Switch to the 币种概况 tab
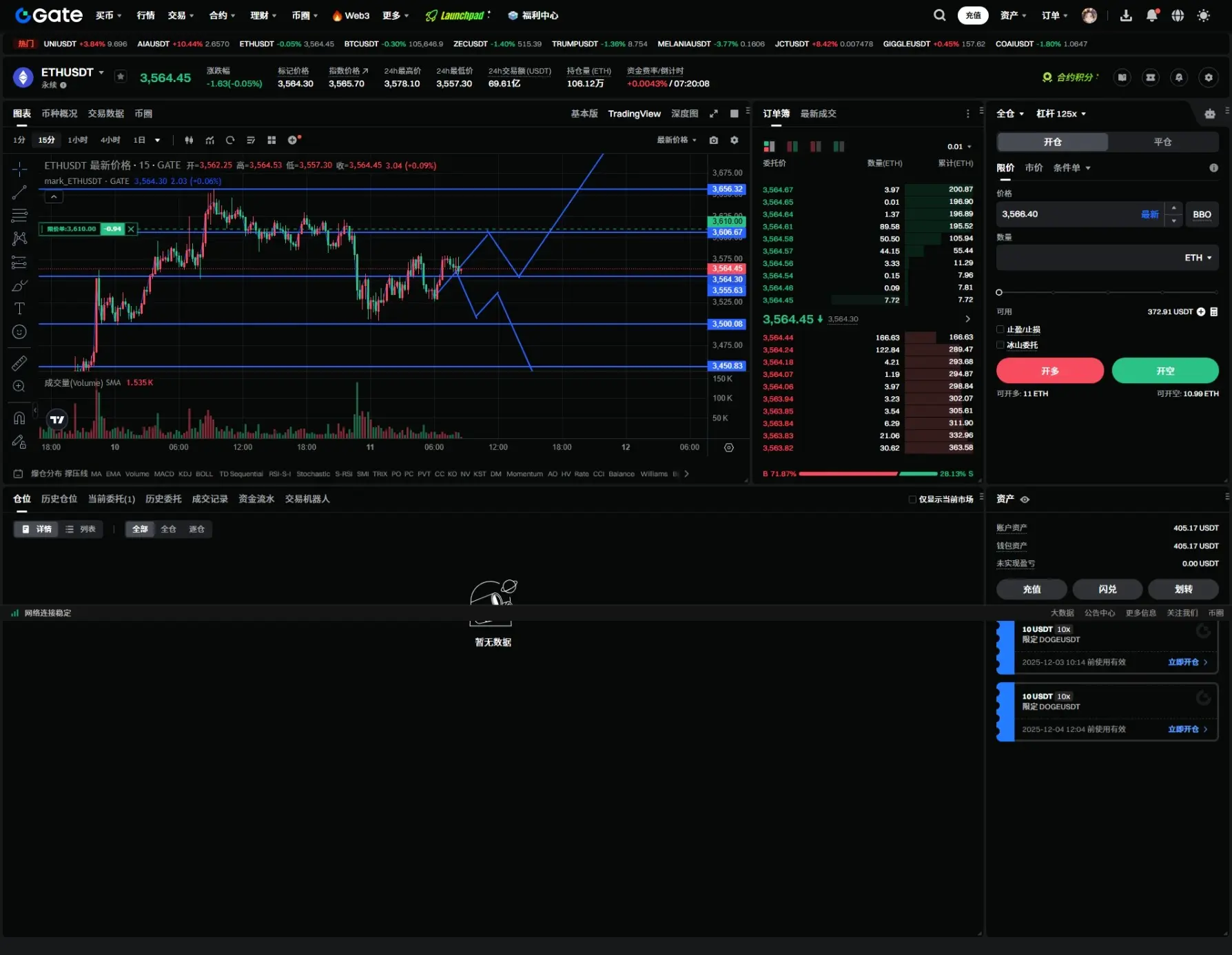Screen dimensions: 1232x955 click(x=59, y=114)
